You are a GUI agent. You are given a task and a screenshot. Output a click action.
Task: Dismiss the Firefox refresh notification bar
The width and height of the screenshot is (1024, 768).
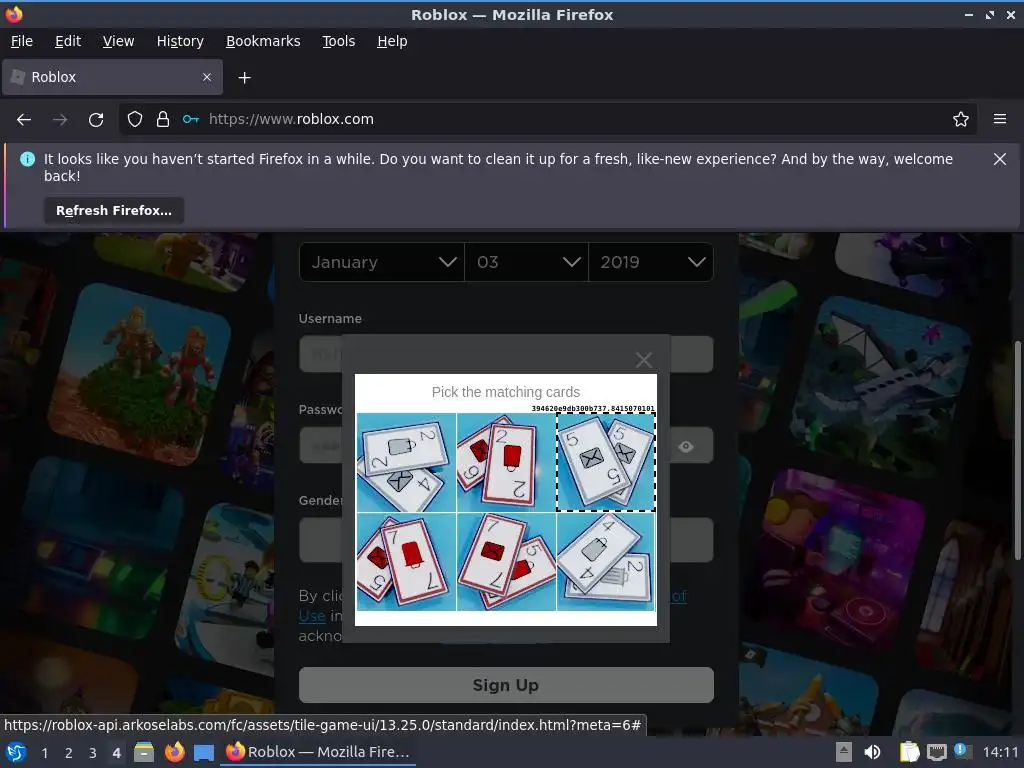tap(1000, 159)
